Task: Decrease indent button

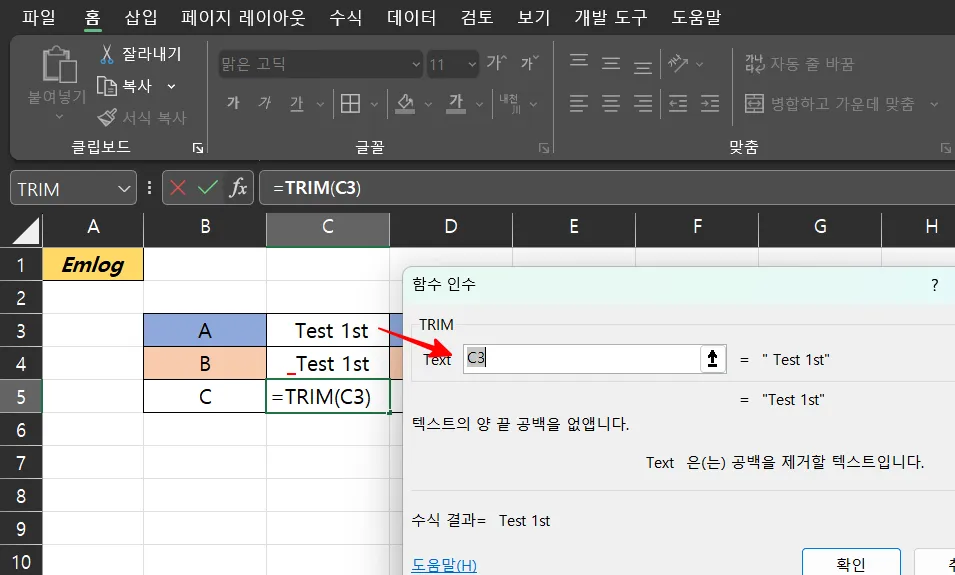Action: pos(678,104)
